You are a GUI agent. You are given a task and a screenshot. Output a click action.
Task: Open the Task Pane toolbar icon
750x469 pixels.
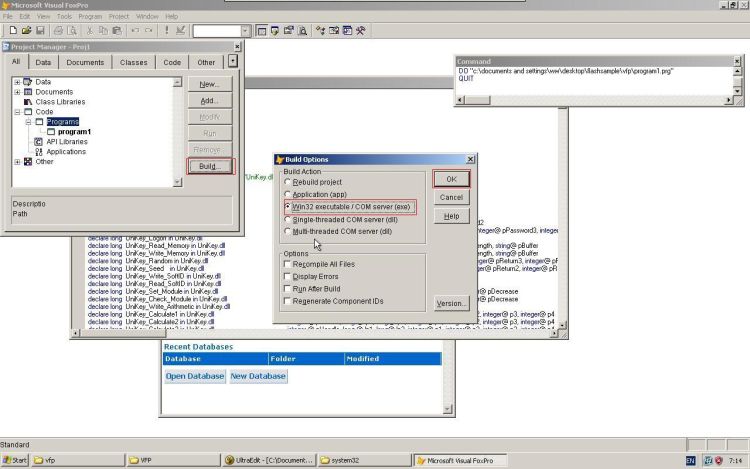pyautogui.click(x=347, y=31)
